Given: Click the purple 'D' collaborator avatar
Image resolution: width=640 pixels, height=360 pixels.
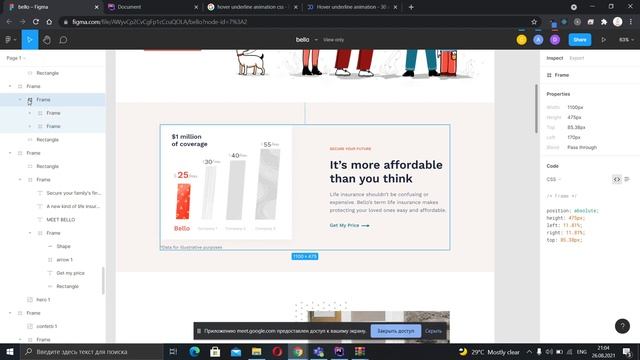Looking at the screenshot, I should coord(555,40).
